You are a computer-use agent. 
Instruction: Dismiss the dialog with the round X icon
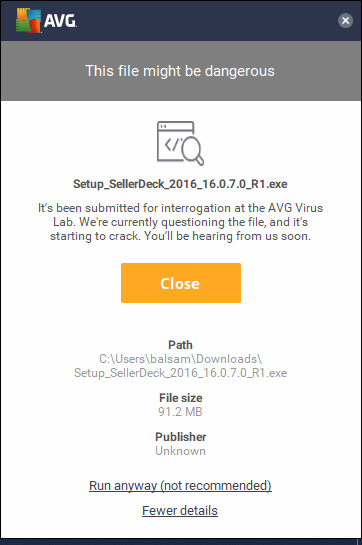tap(345, 21)
